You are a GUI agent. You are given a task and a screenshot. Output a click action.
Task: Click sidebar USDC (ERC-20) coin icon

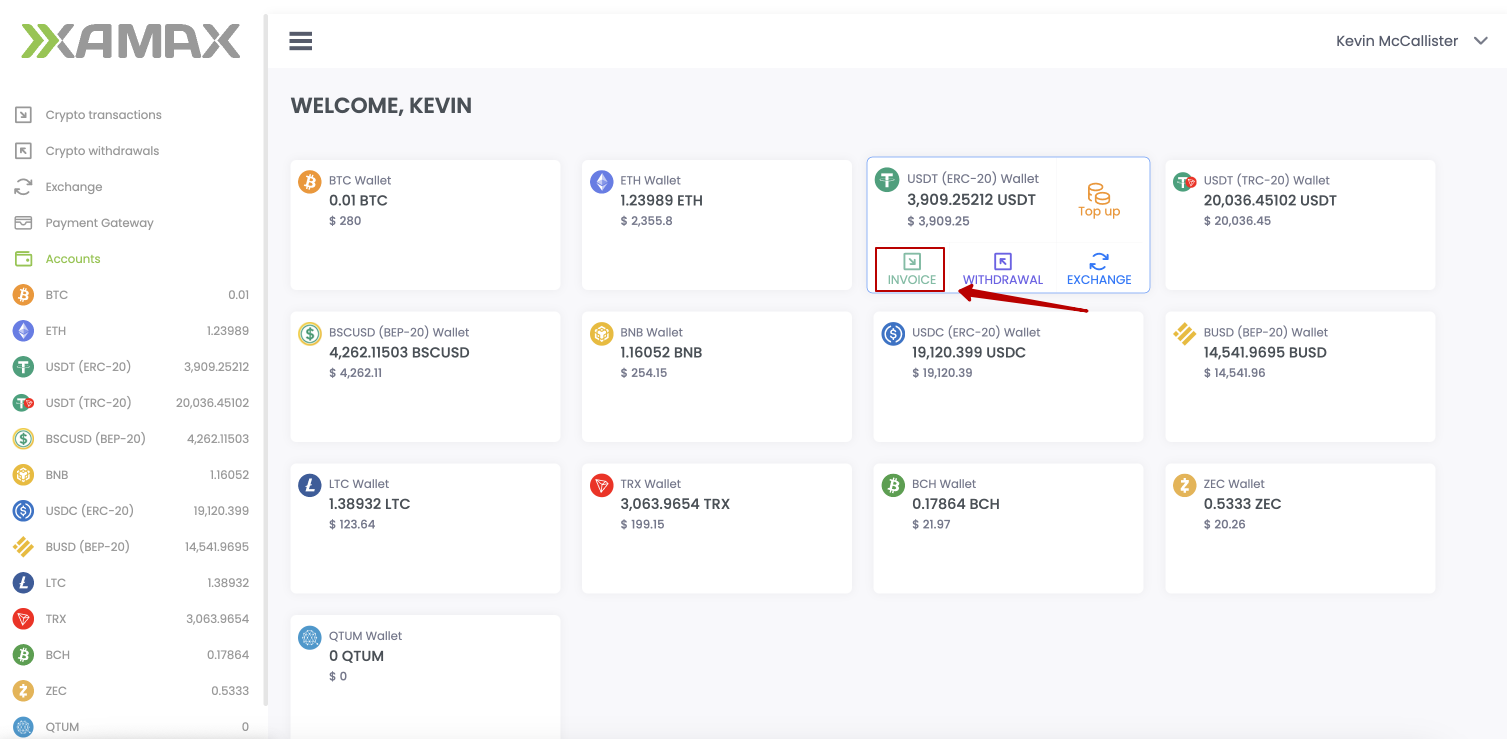(23, 511)
